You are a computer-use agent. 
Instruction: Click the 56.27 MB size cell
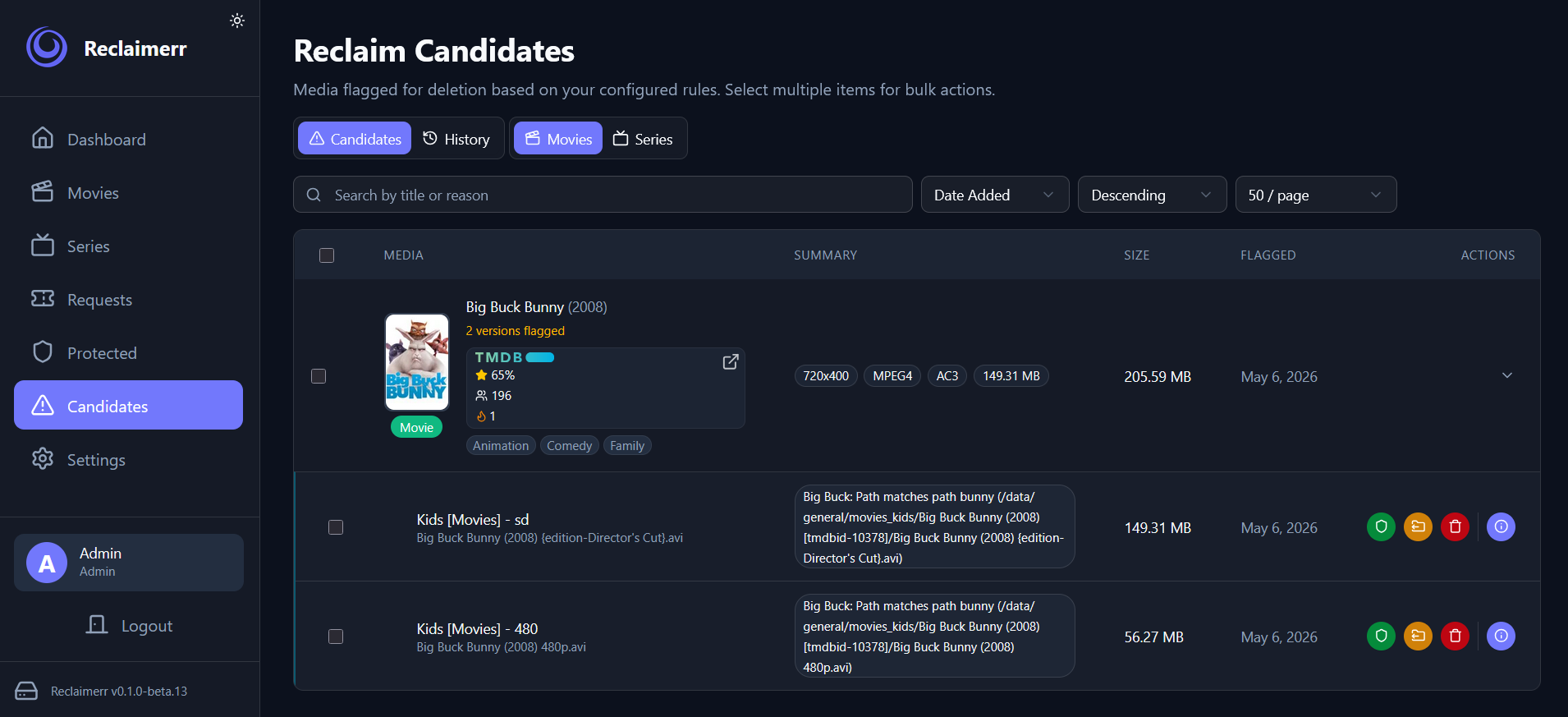pos(1154,637)
